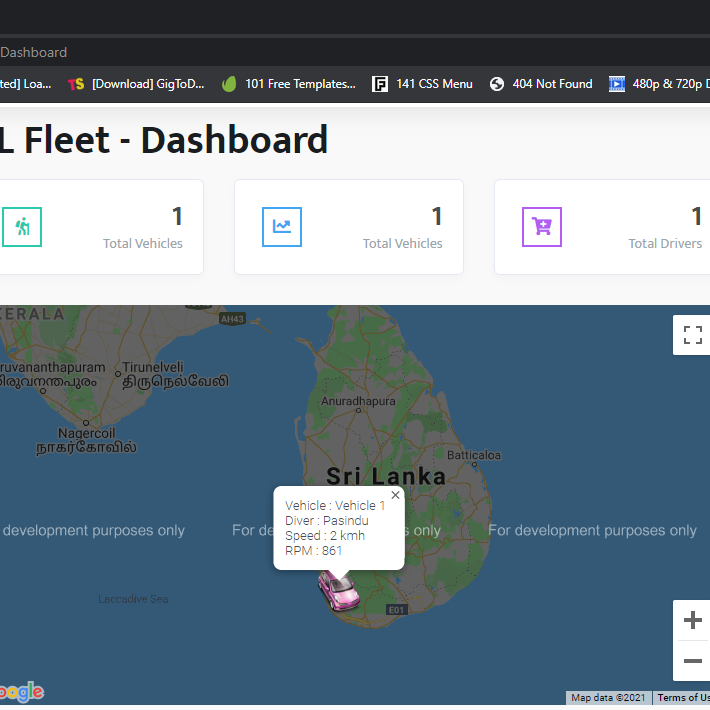The image size is (710, 710).
Task: Click the blue line chart card icon
Action: pyautogui.click(x=281, y=227)
